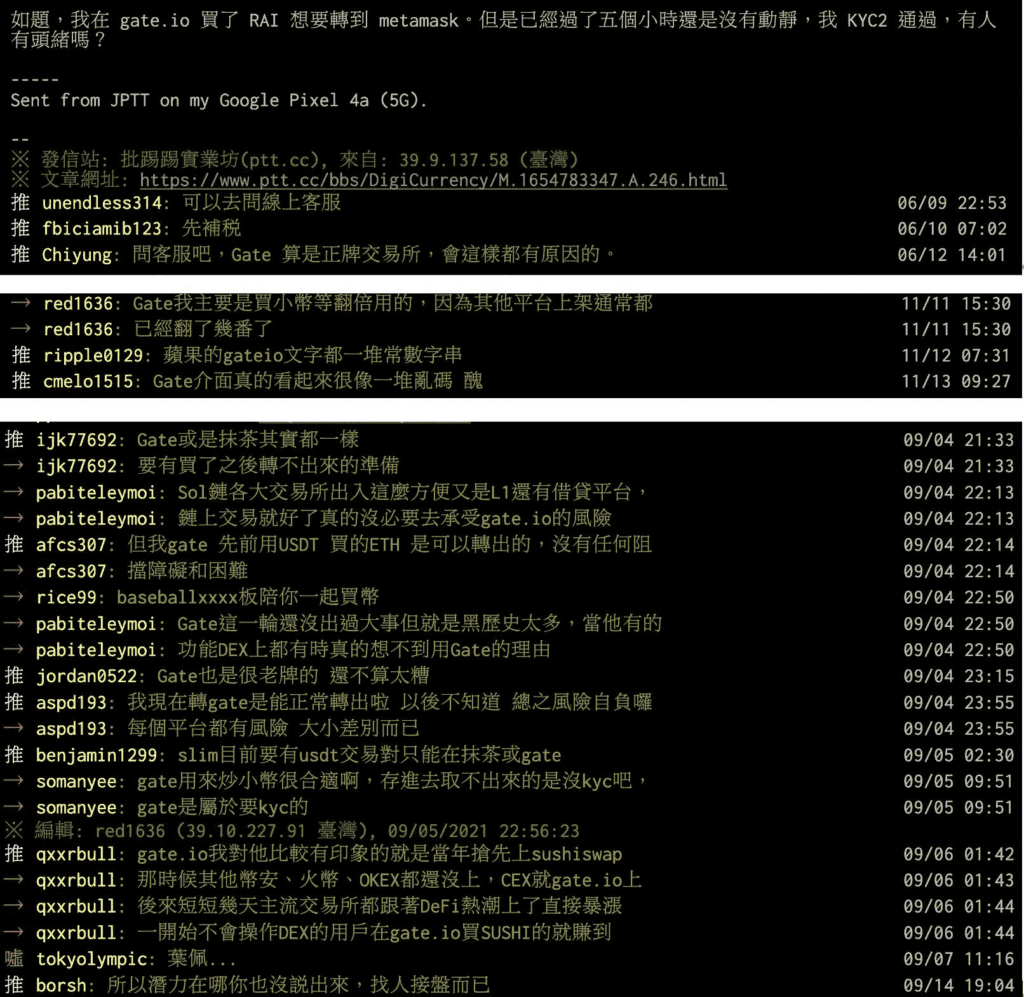Click red1636 comment 'Gate我主要是買小幣等翻倍用的'

click(x=392, y=303)
